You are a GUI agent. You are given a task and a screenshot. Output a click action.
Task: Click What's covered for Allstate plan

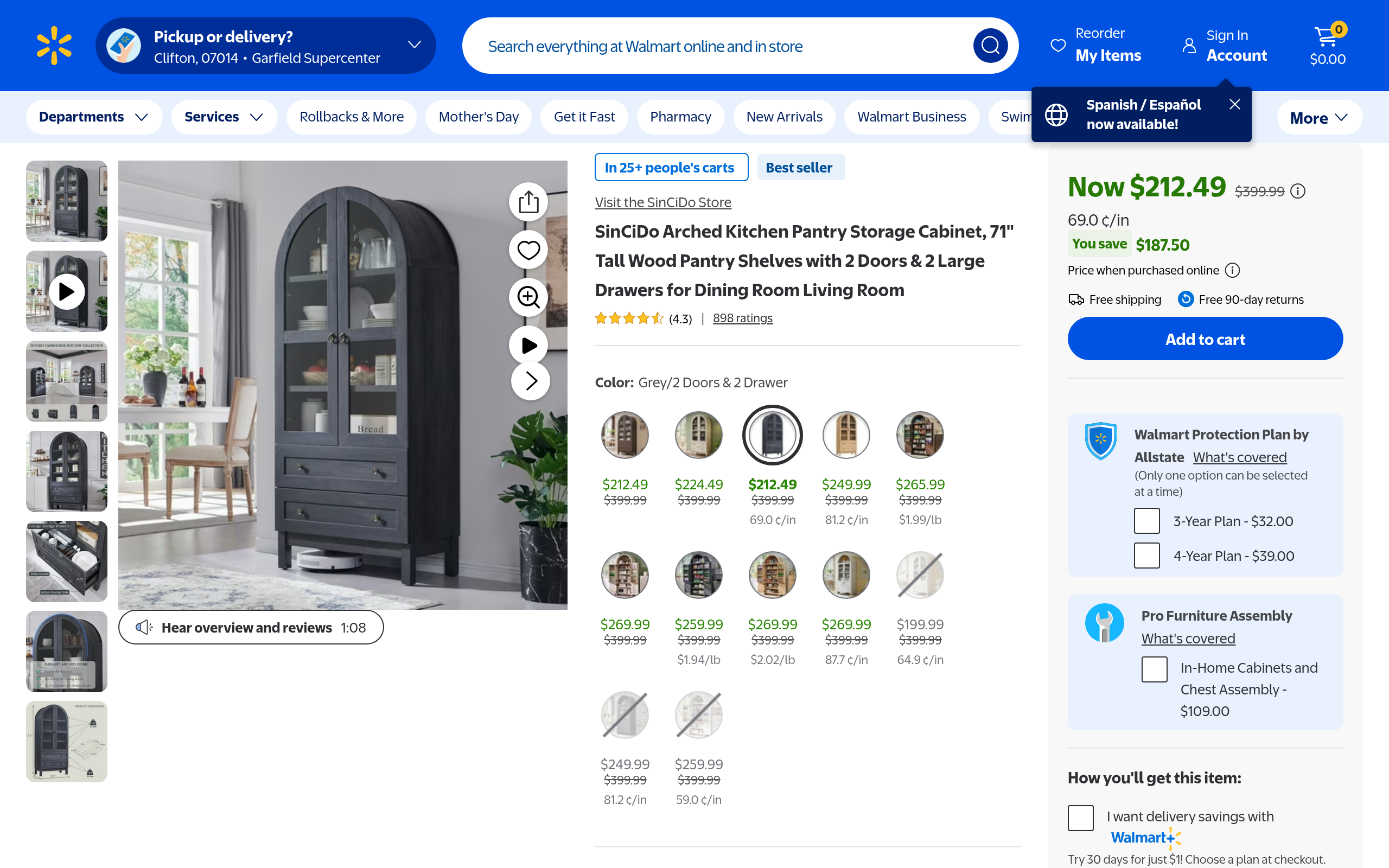tap(1240, 457)
